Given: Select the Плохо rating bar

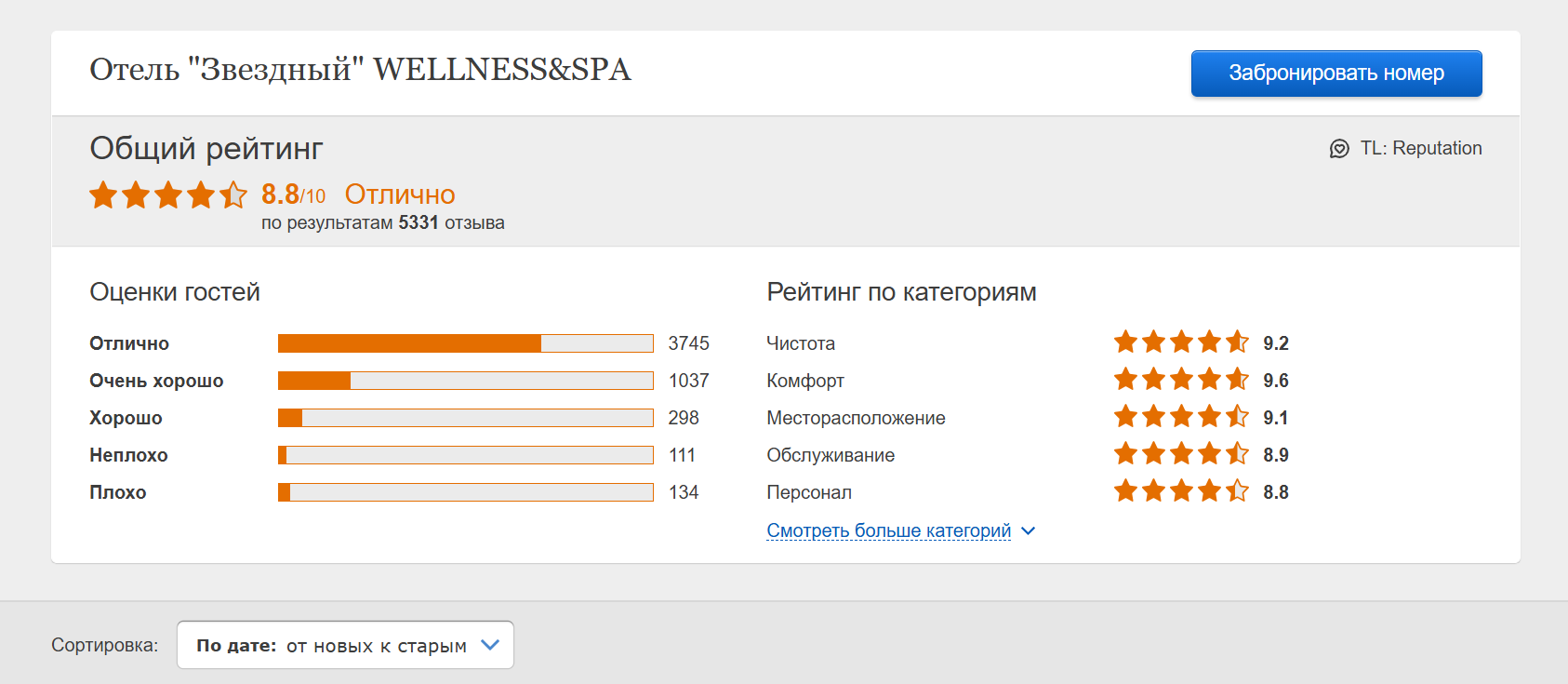Looking at the screenshot, I should click(x=465, y=492).
